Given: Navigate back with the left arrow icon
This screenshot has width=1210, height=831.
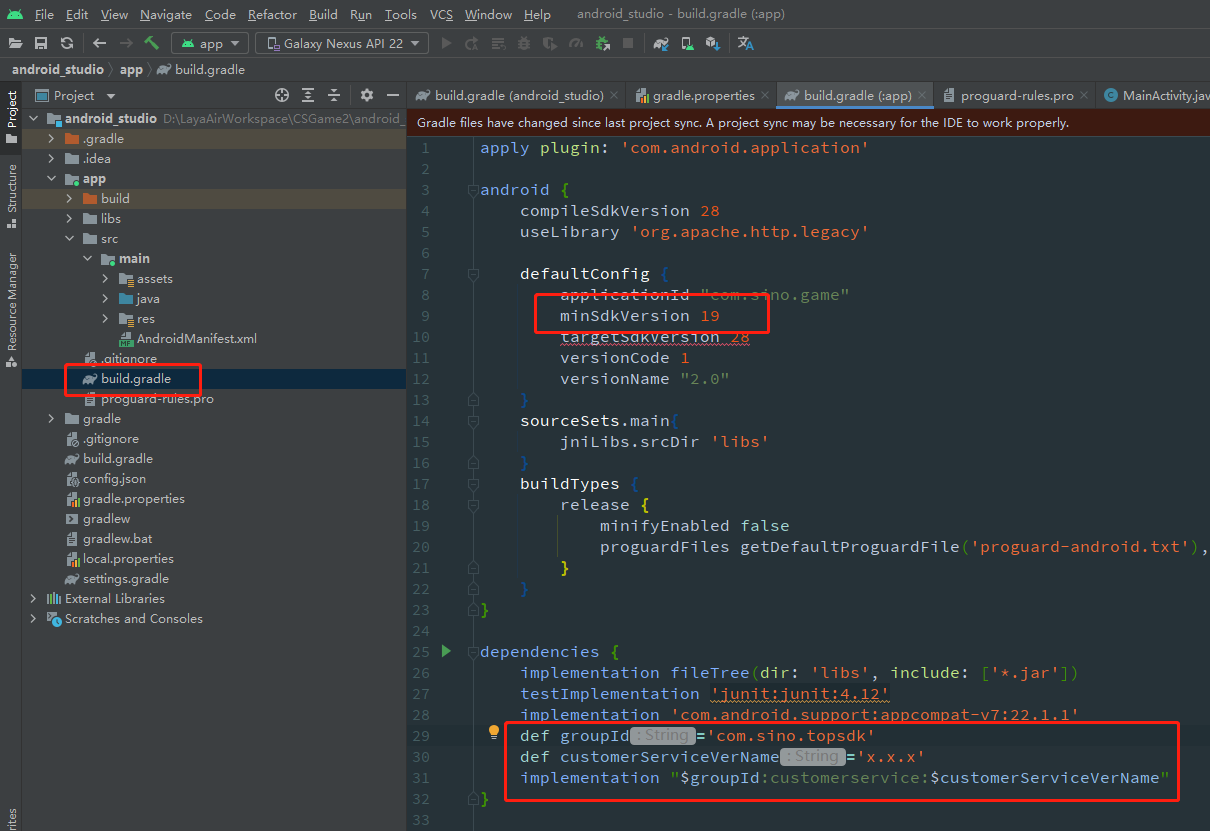Looking at the screenshot, I should [99, 43].
